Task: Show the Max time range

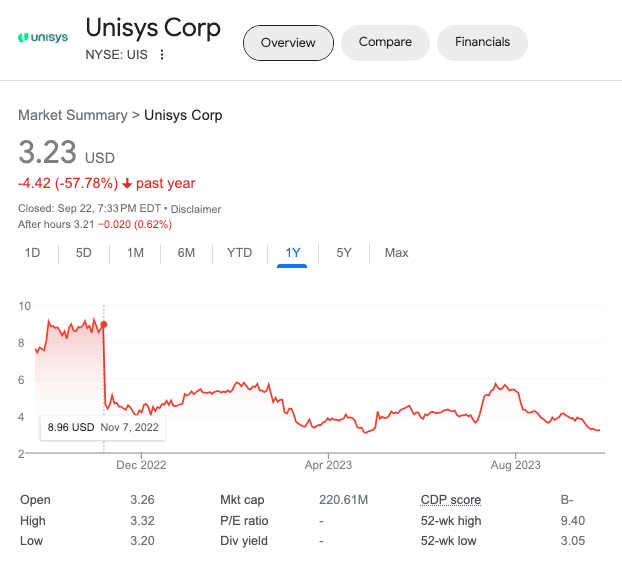Action: point(396,253)
